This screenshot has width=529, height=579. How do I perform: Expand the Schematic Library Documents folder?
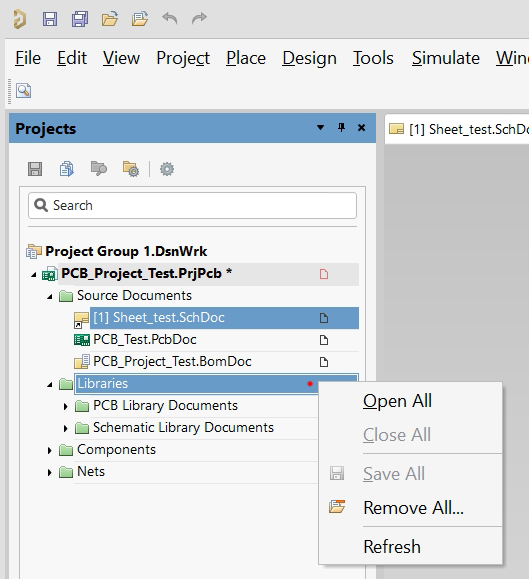coord(66,428)
